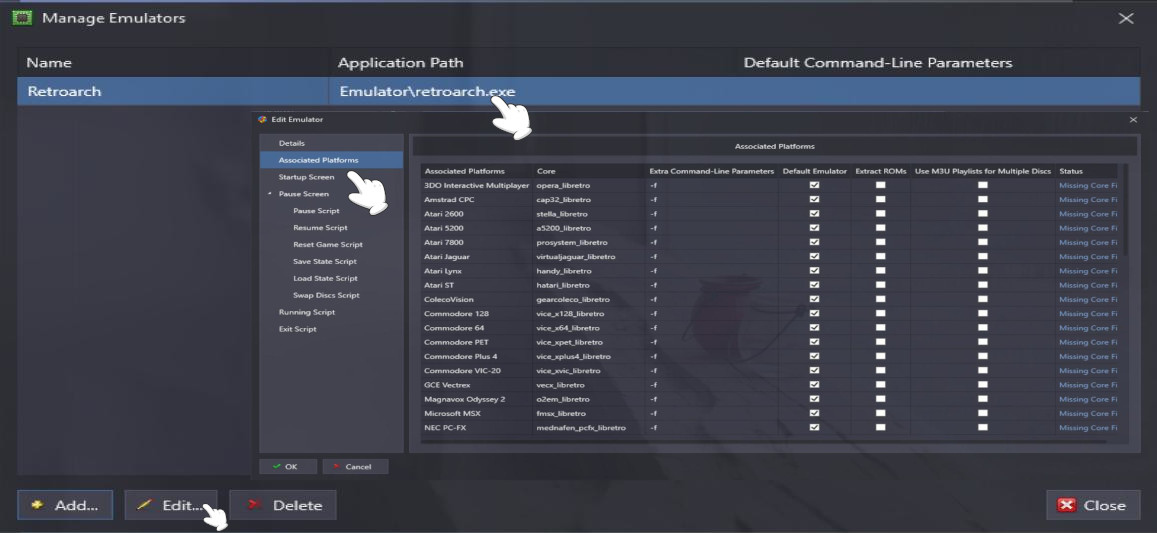Viewport: 1157px width, 533px height.
Task: Uncheck Default Emulator for Atari 2600
Action: coord(814,214)
